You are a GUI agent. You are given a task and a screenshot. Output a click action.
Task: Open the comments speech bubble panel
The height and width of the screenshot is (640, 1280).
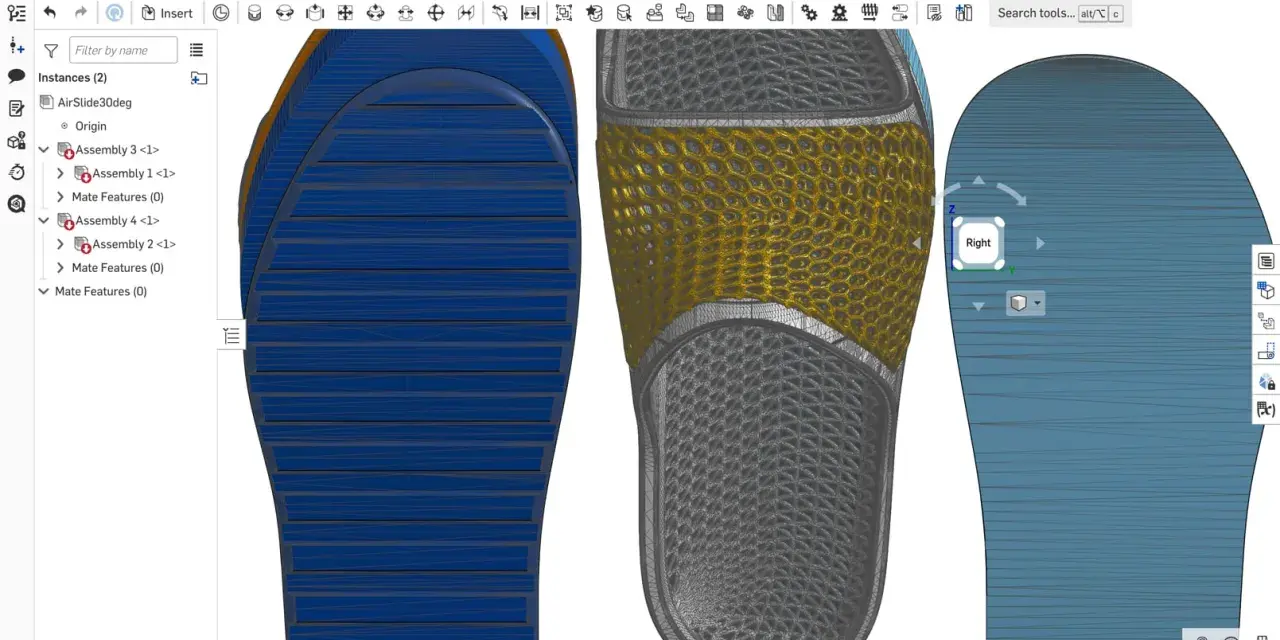point(16,76)
